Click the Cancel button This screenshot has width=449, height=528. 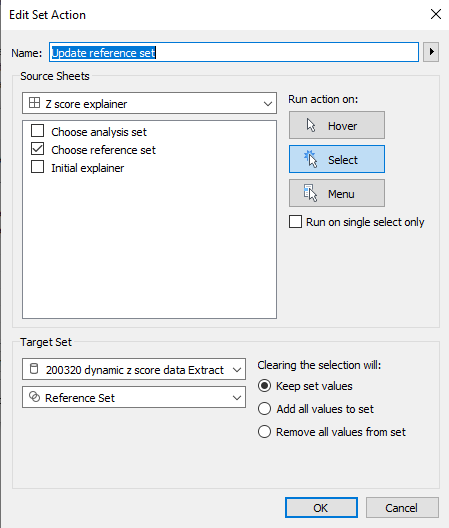pos(402,507)
